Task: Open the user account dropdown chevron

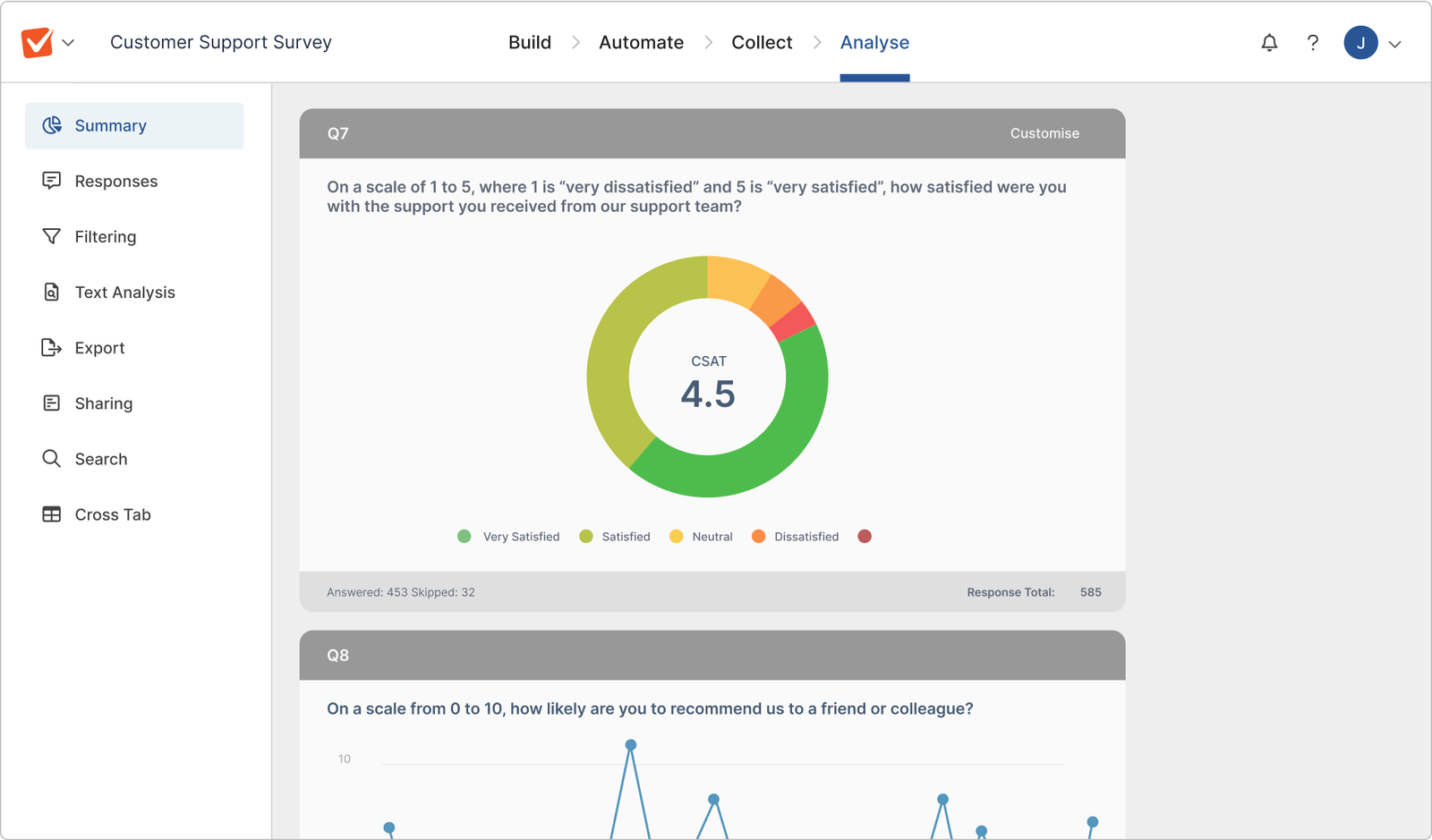Action: pos(1394,43)
